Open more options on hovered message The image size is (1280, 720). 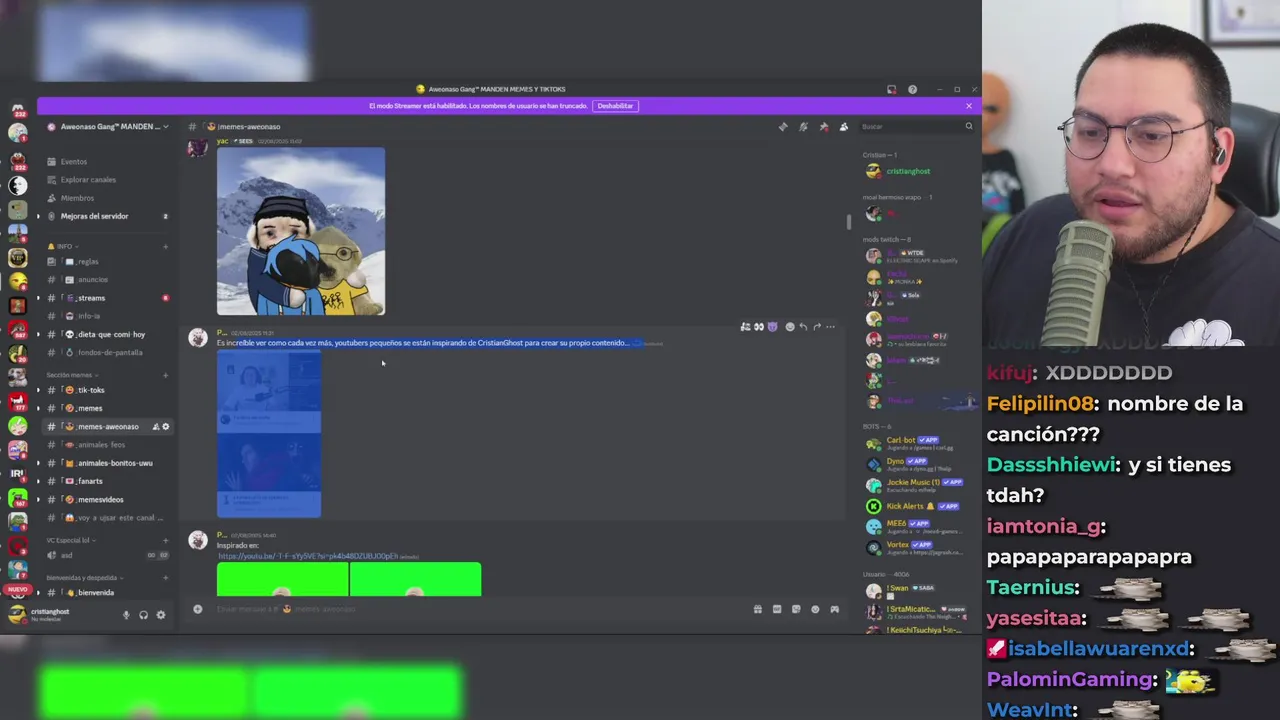(830, 327)
